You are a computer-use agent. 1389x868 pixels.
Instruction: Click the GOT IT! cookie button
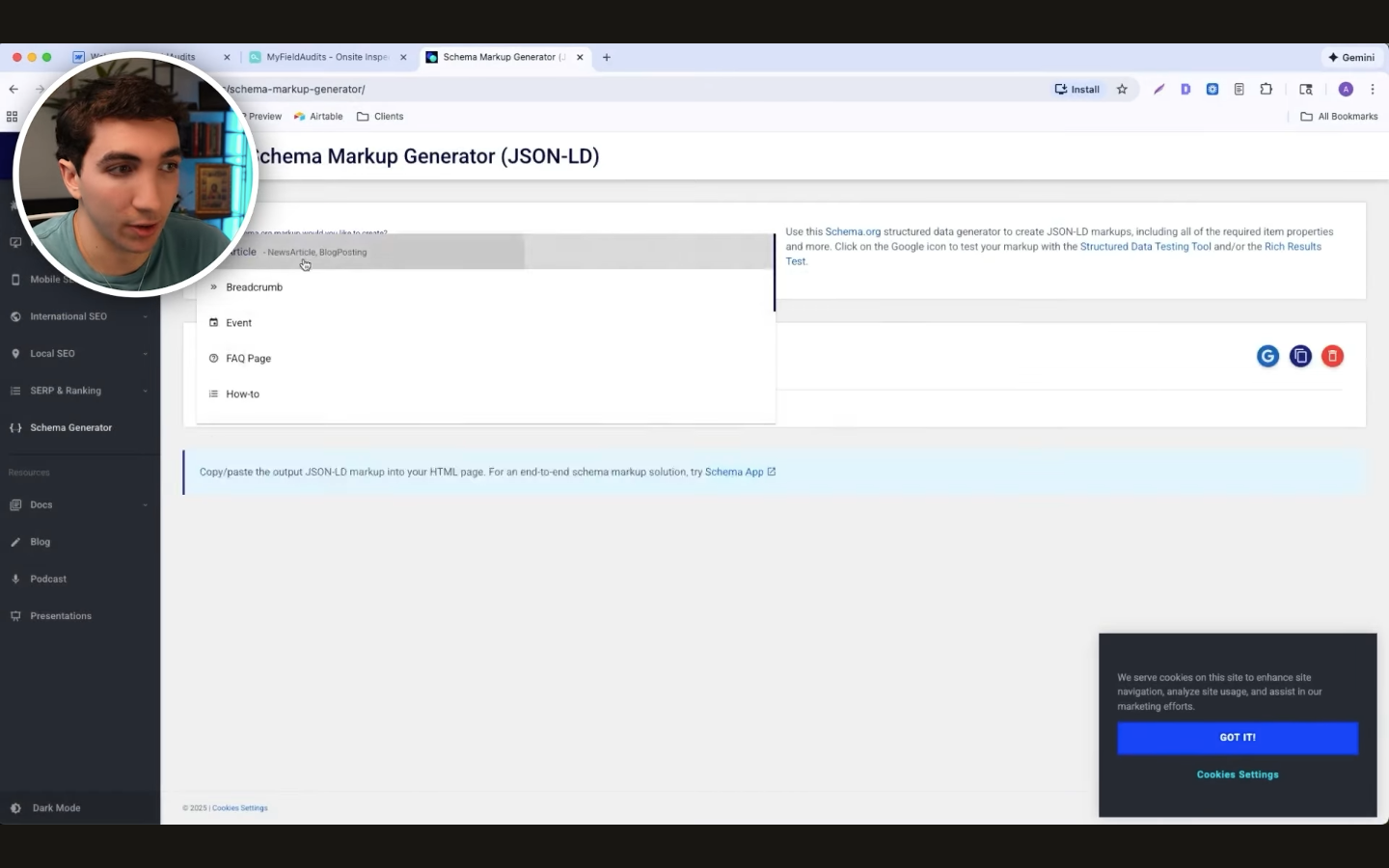(1238, 738)
